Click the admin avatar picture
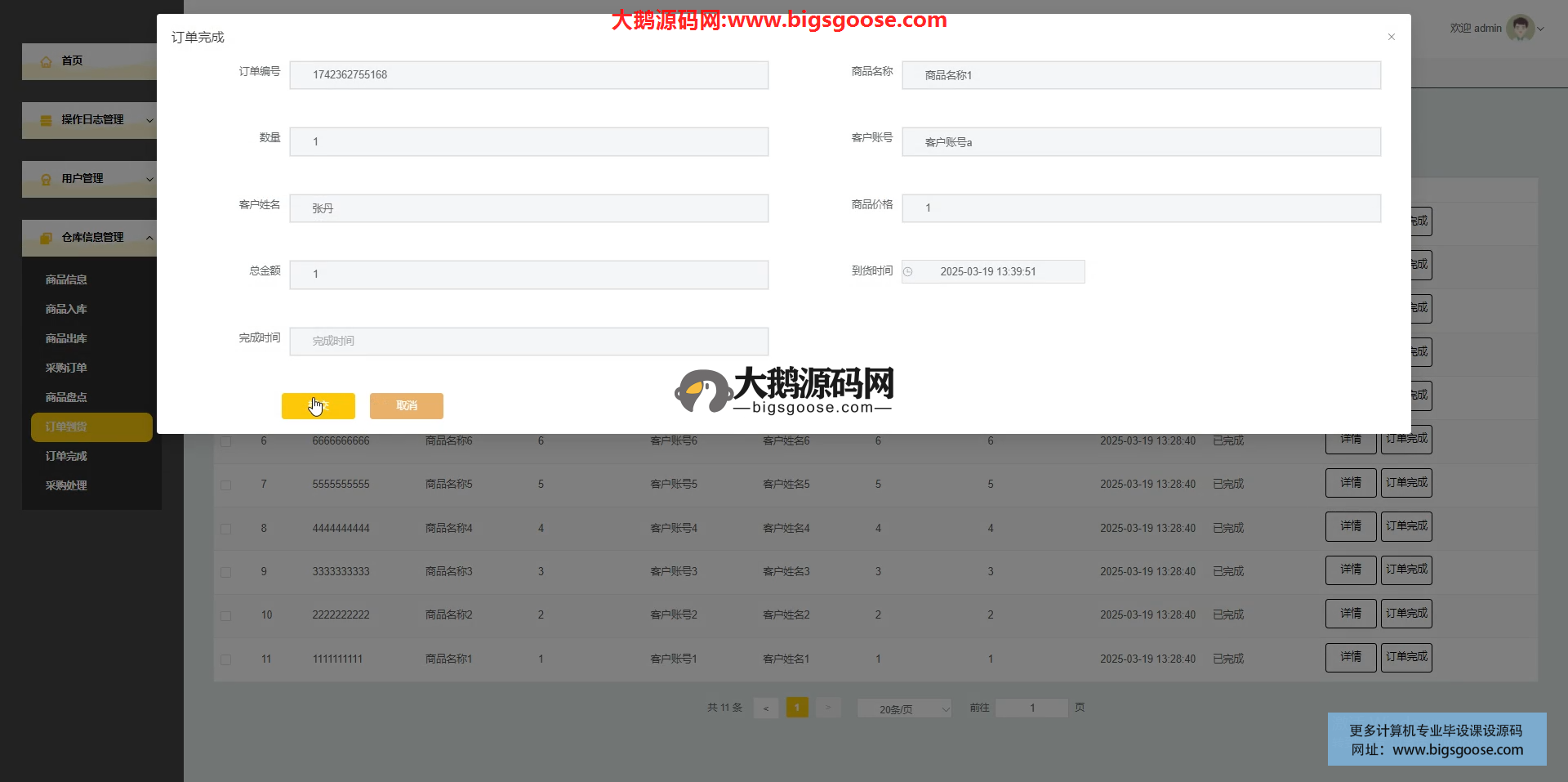Screen dimensions: 1568x782 coord(1519,28)
